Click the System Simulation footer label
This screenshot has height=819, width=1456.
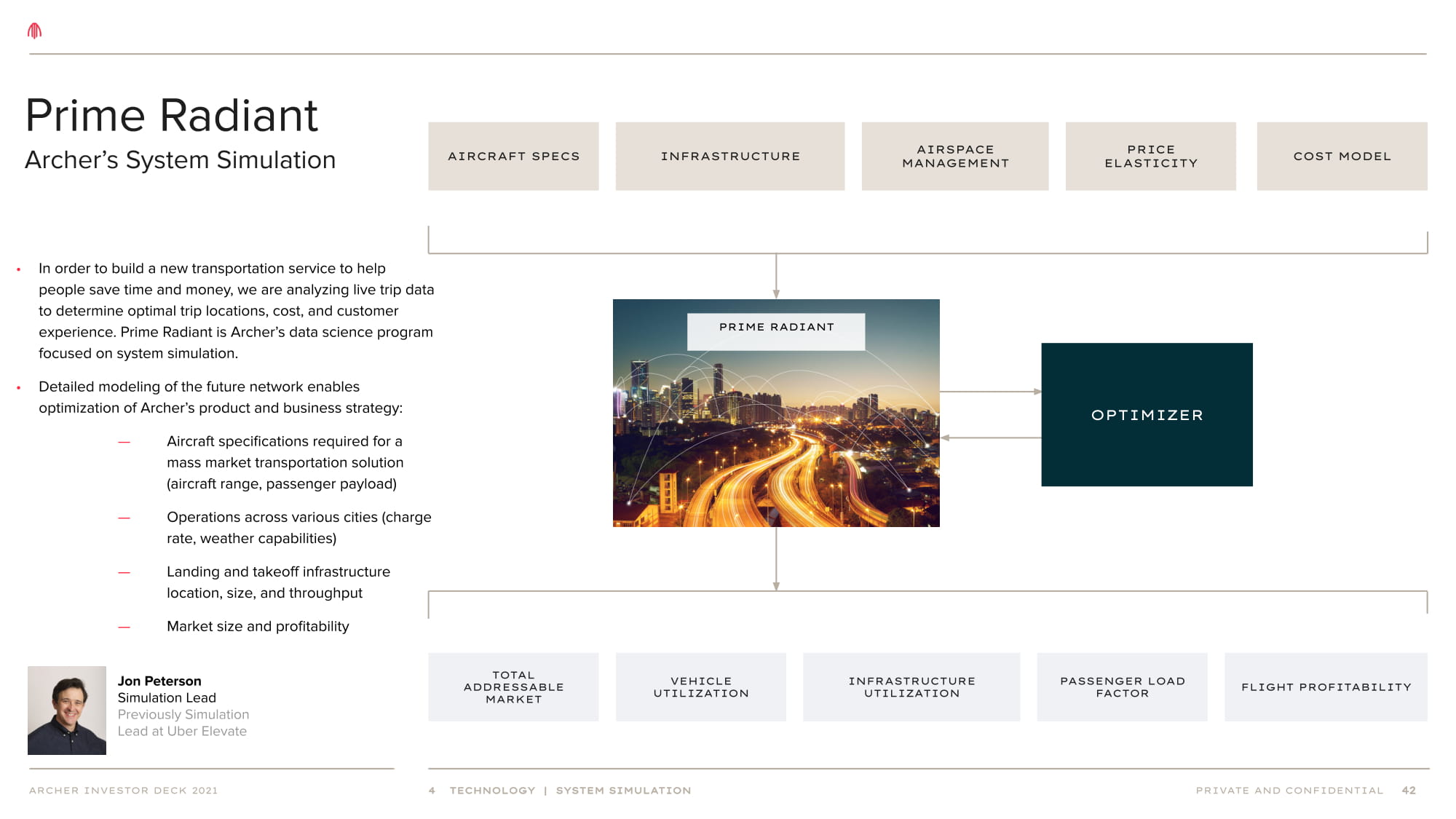(623, 791)
